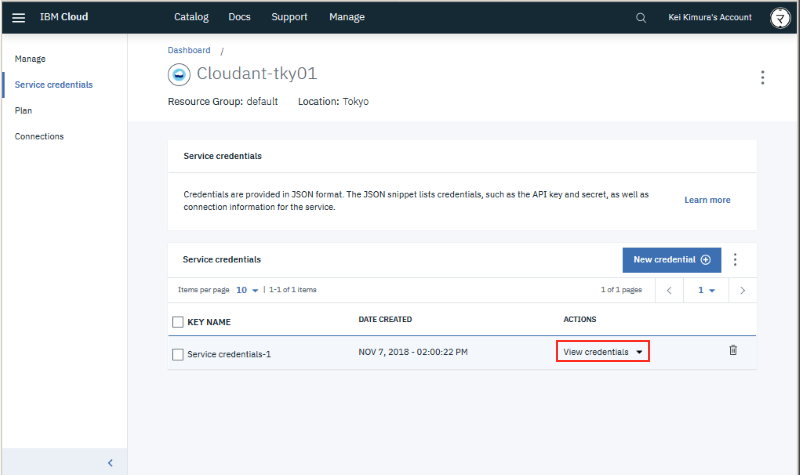Click the New credential button
Image resolution: width=800 pixels, height=475 pixels.
tap(671, 260)
